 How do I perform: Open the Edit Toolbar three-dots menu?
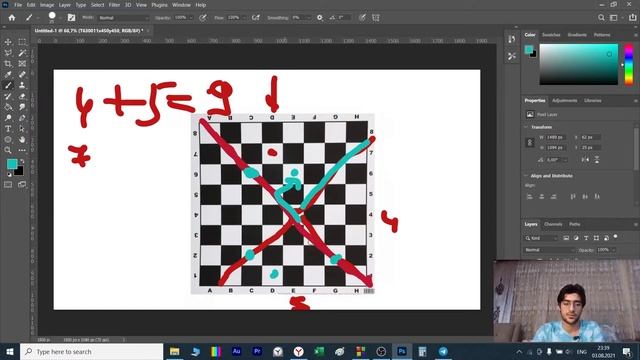point(22,150)
